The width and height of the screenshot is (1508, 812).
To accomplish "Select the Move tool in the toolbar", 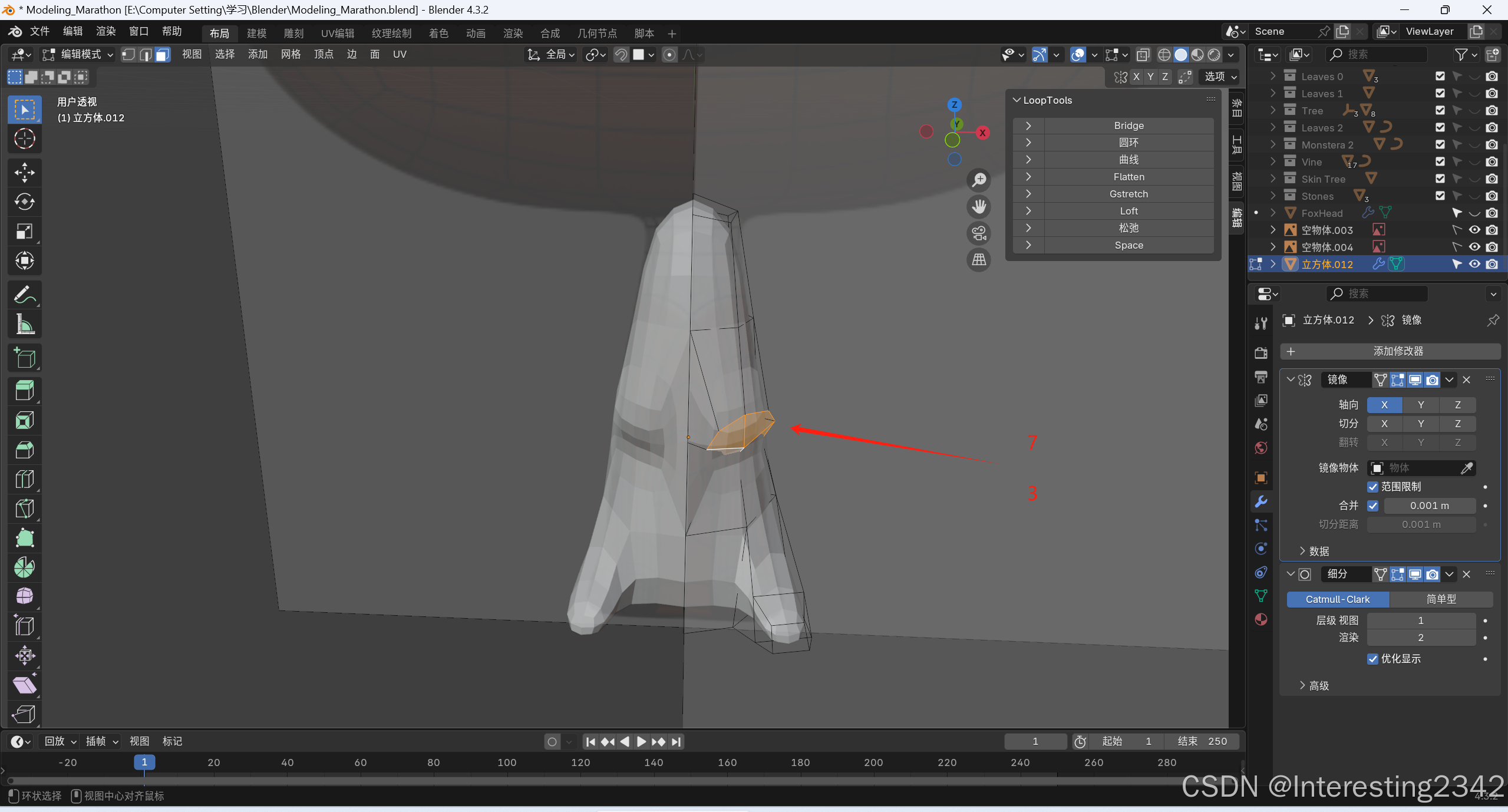I will [x=24, y=173].
